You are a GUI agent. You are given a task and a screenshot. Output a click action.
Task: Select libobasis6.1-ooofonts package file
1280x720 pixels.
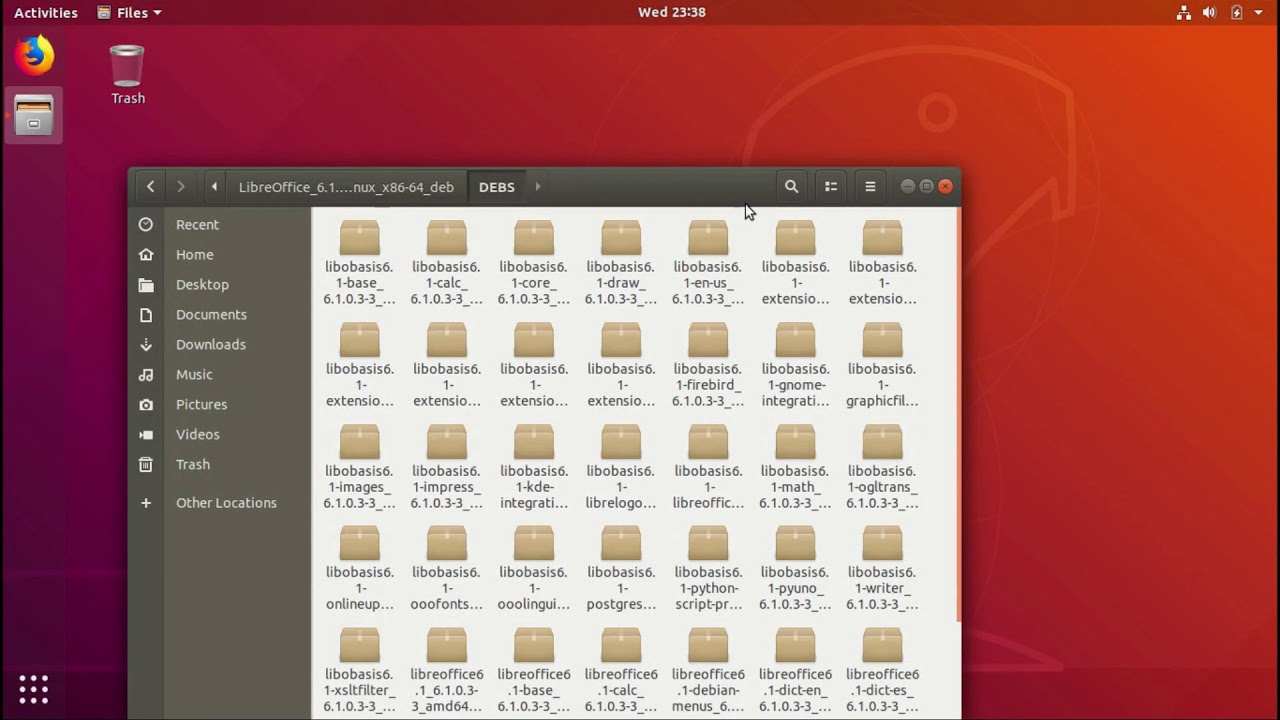click(446, 569)
